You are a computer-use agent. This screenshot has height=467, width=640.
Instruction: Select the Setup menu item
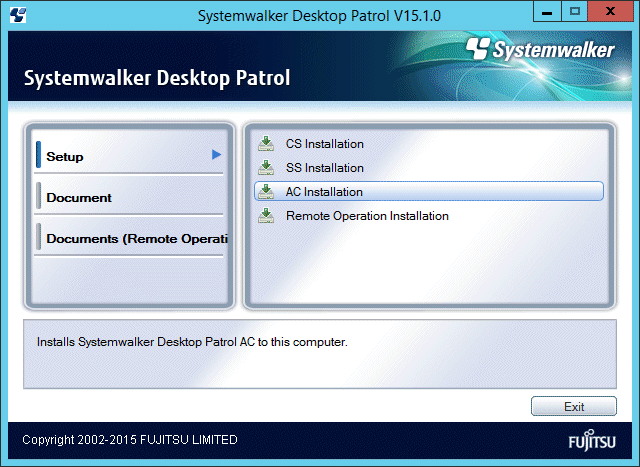pos(65,157)
